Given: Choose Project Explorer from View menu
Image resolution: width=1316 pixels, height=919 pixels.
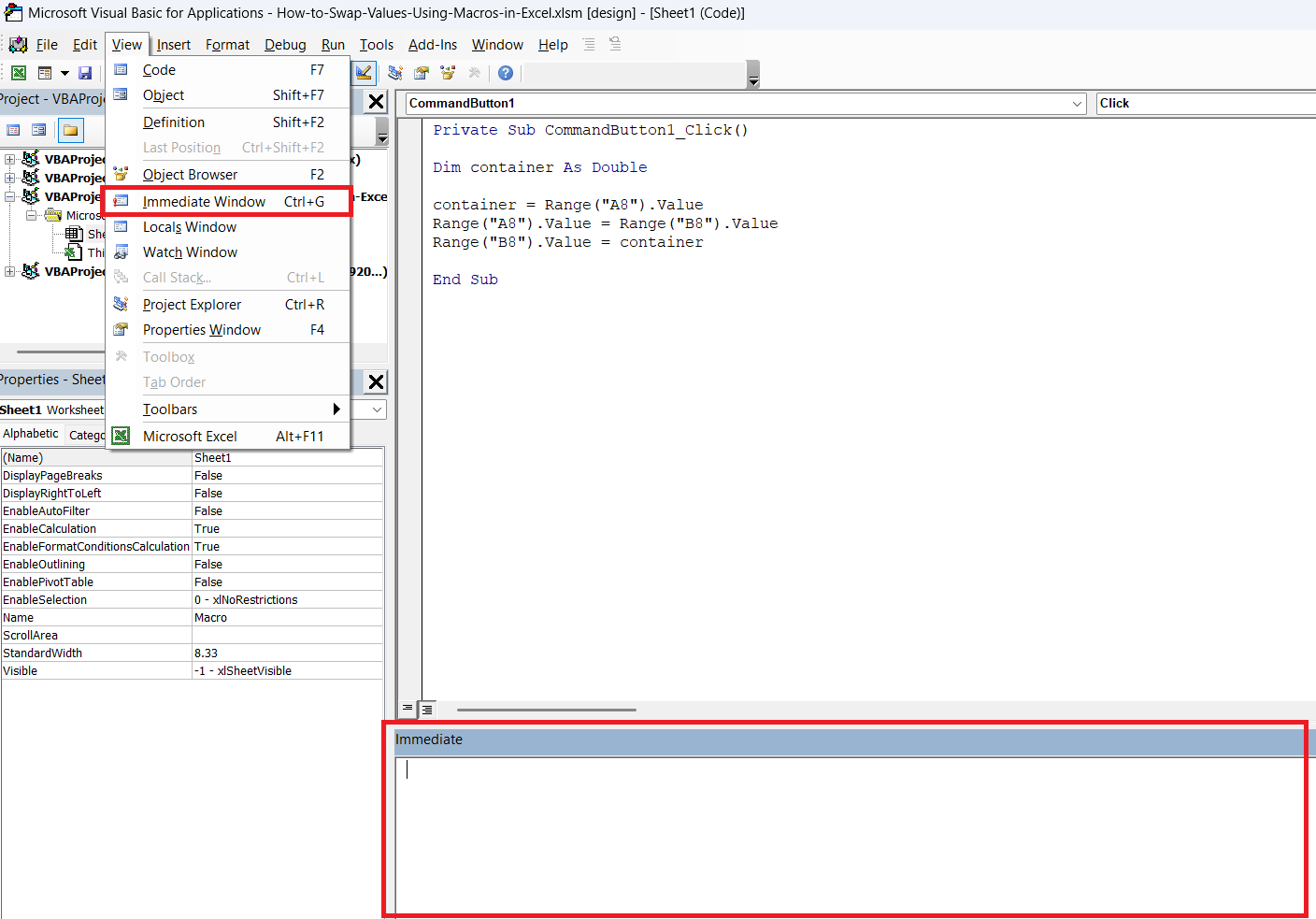Looking at the screenshot, I should point(228,305).
